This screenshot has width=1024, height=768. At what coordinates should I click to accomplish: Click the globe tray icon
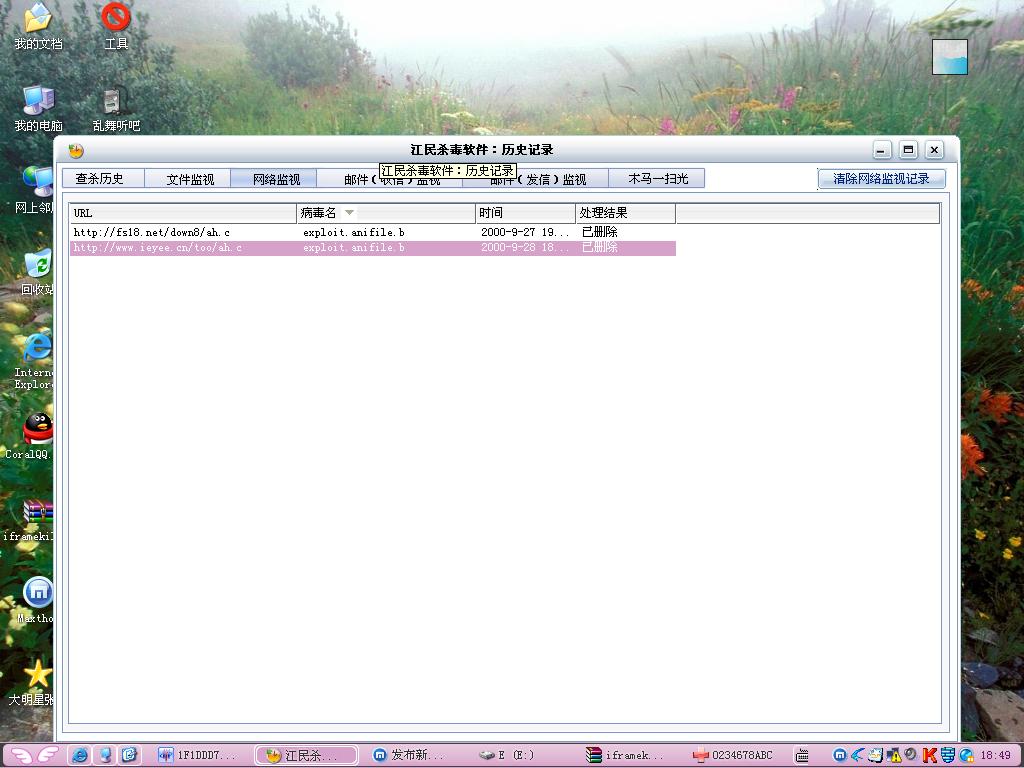[967, 756]
